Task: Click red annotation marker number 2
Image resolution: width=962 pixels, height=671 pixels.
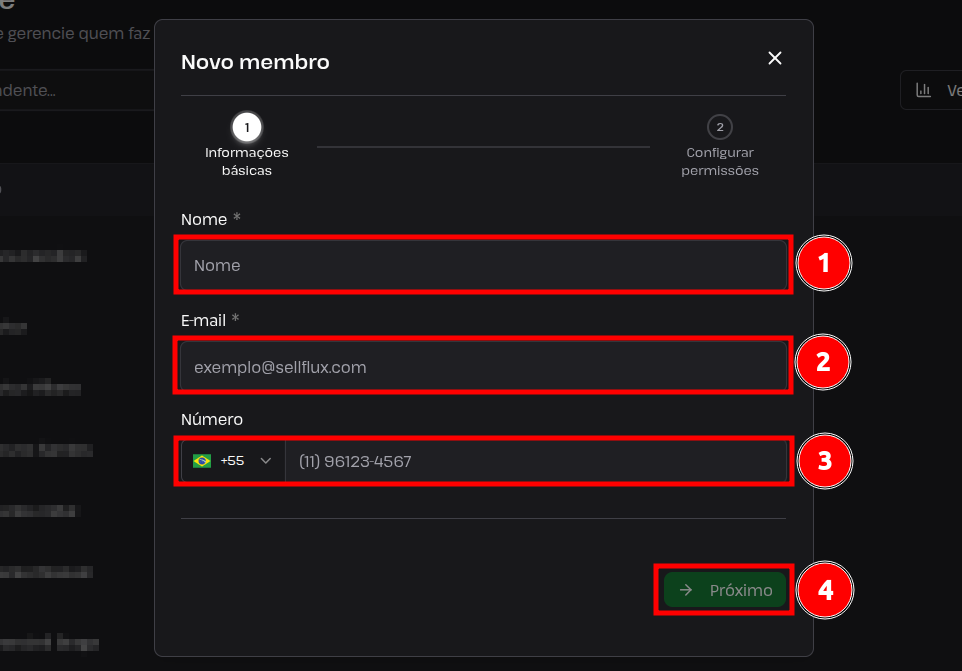Action: click(x=823, y=362)
